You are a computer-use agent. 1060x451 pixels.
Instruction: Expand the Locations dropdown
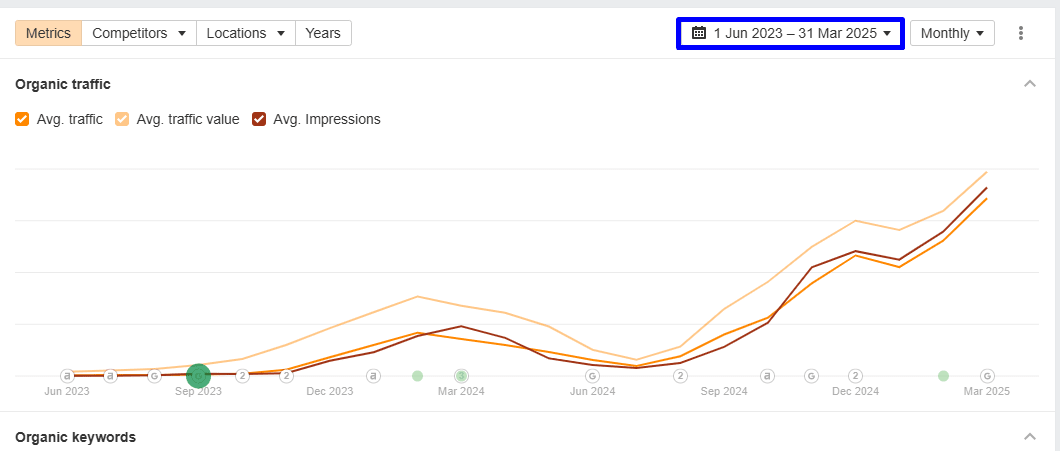tap(245, 33)
